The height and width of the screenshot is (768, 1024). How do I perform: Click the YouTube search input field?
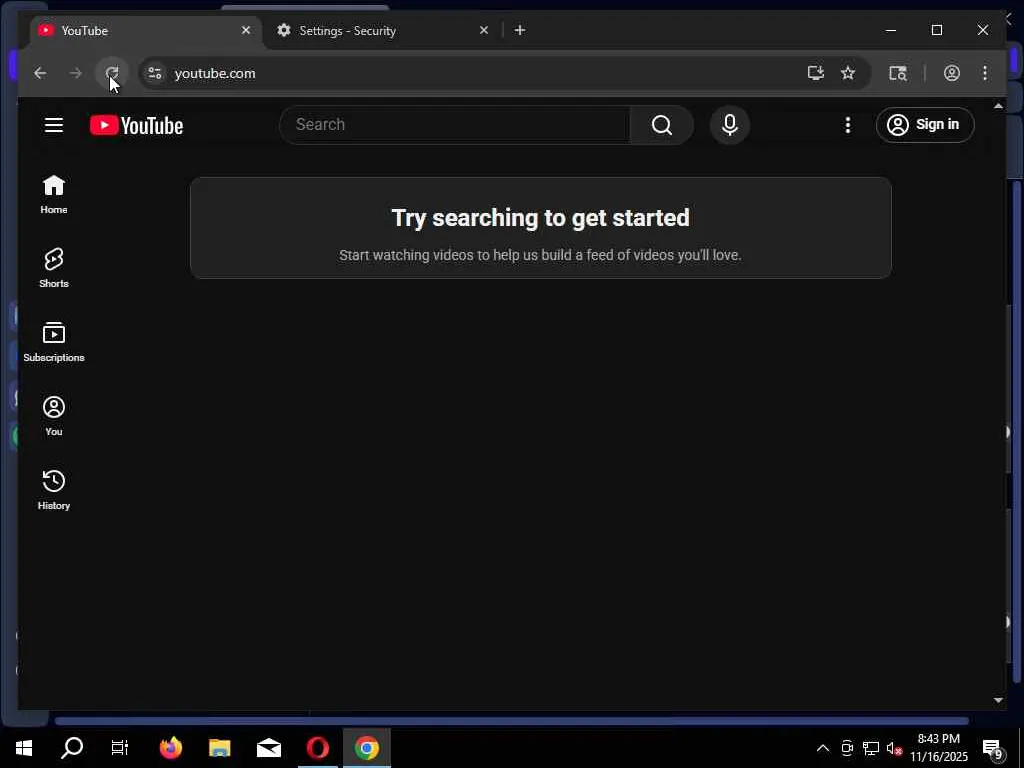[x=455, y=125]
